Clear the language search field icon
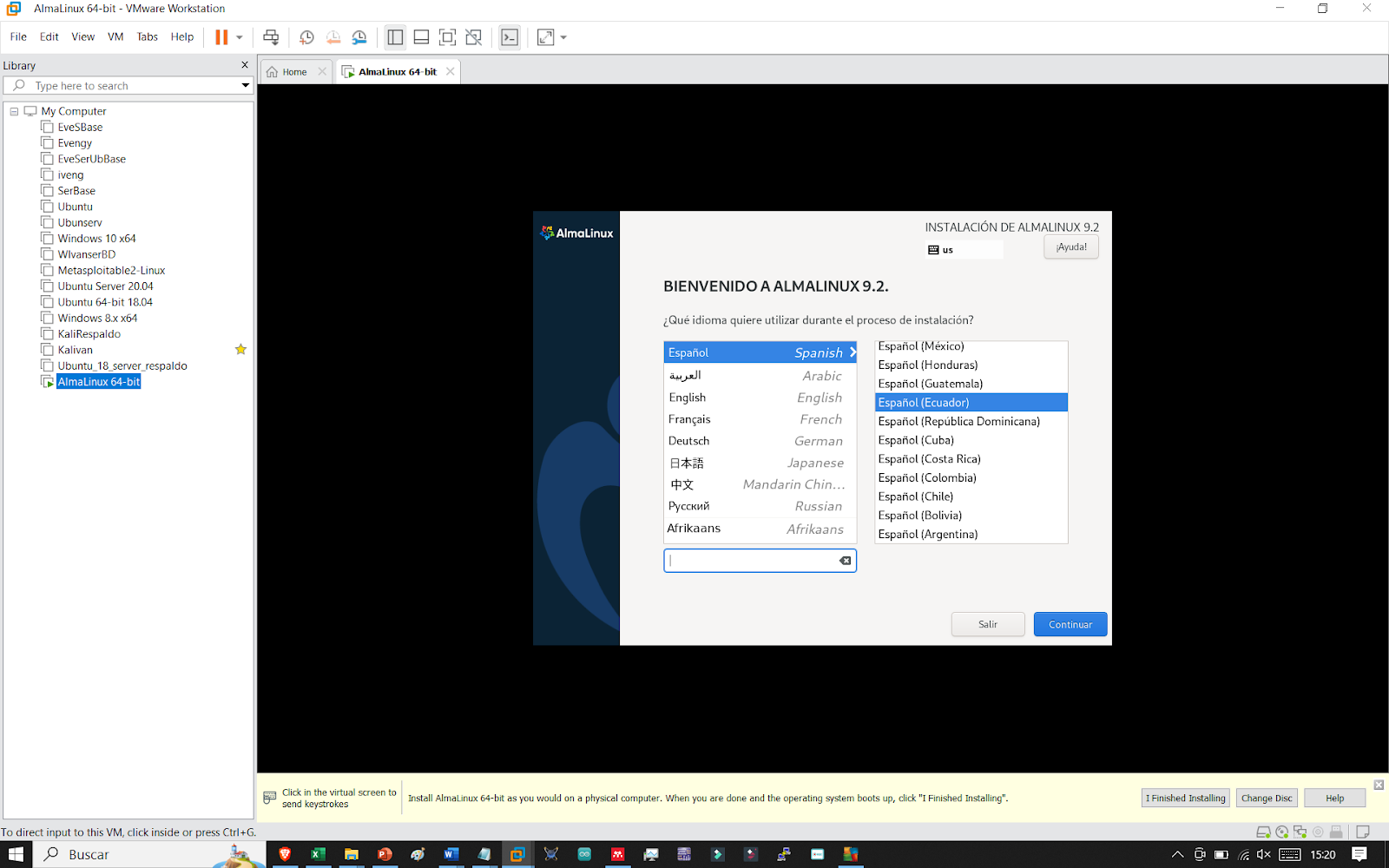Image resolution: width=1389 pixels, height=868 pixels. 845,561
